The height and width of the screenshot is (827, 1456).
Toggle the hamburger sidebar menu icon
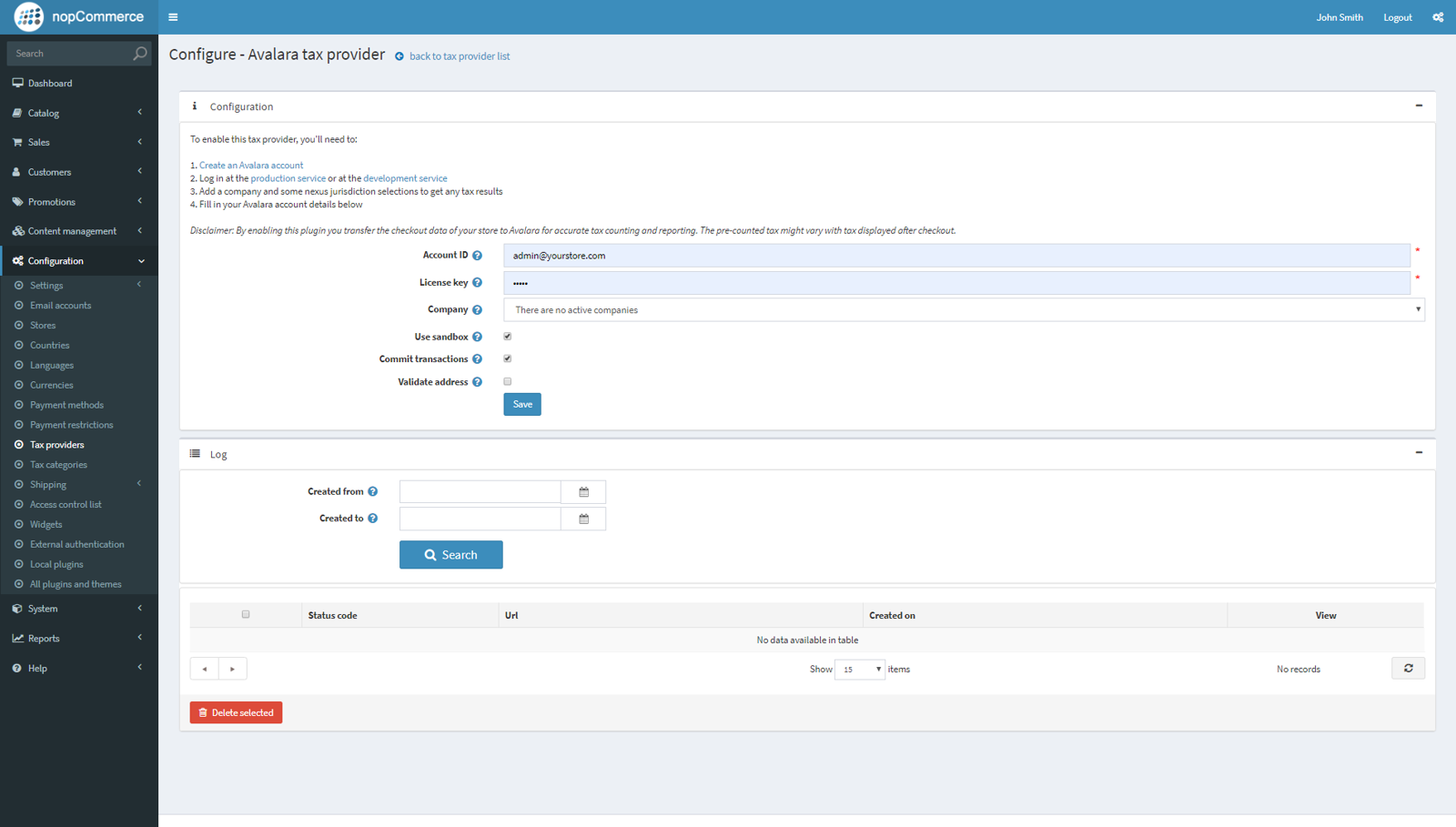click(x=173, y=17)
